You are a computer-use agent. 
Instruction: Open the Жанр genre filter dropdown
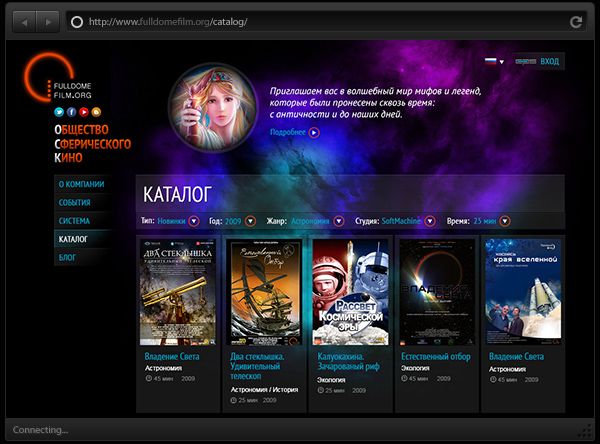pyautogui.click(x=337, y=221)
